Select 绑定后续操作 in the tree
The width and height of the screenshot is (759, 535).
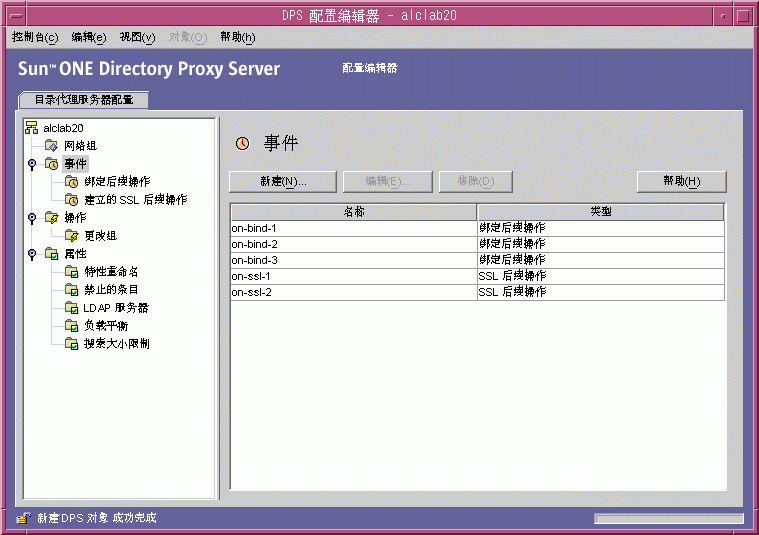pyautogui.click(x=117, y=182)
